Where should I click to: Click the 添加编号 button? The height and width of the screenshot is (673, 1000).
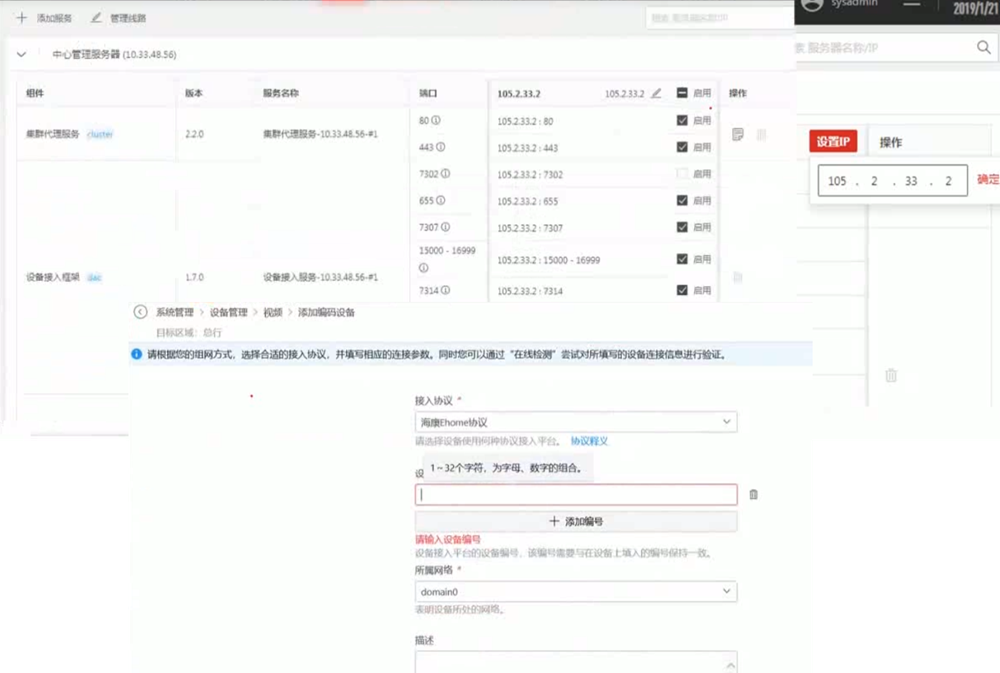(x=576, y=521)
